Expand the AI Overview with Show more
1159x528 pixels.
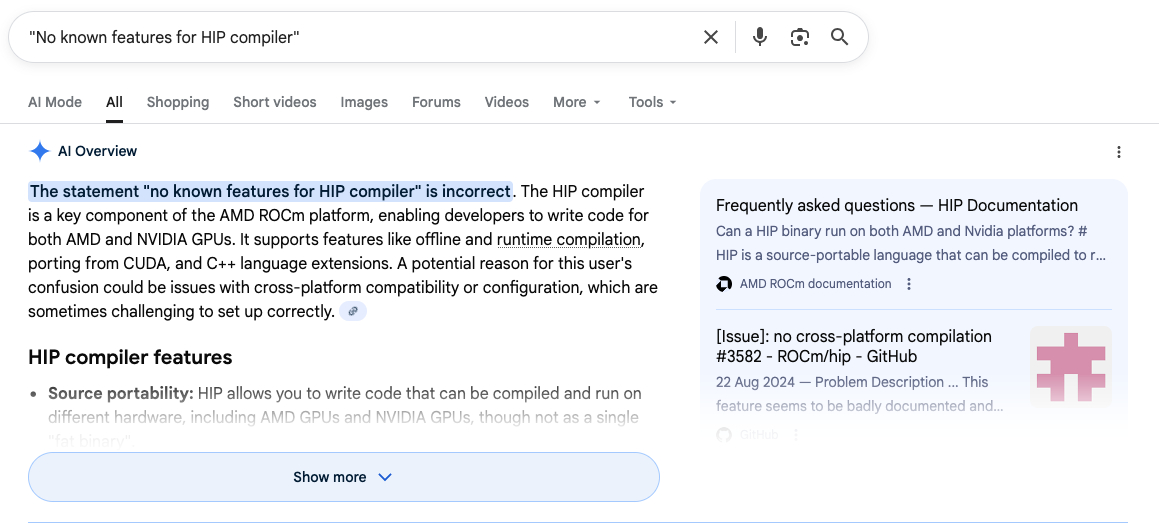(343, 477)
